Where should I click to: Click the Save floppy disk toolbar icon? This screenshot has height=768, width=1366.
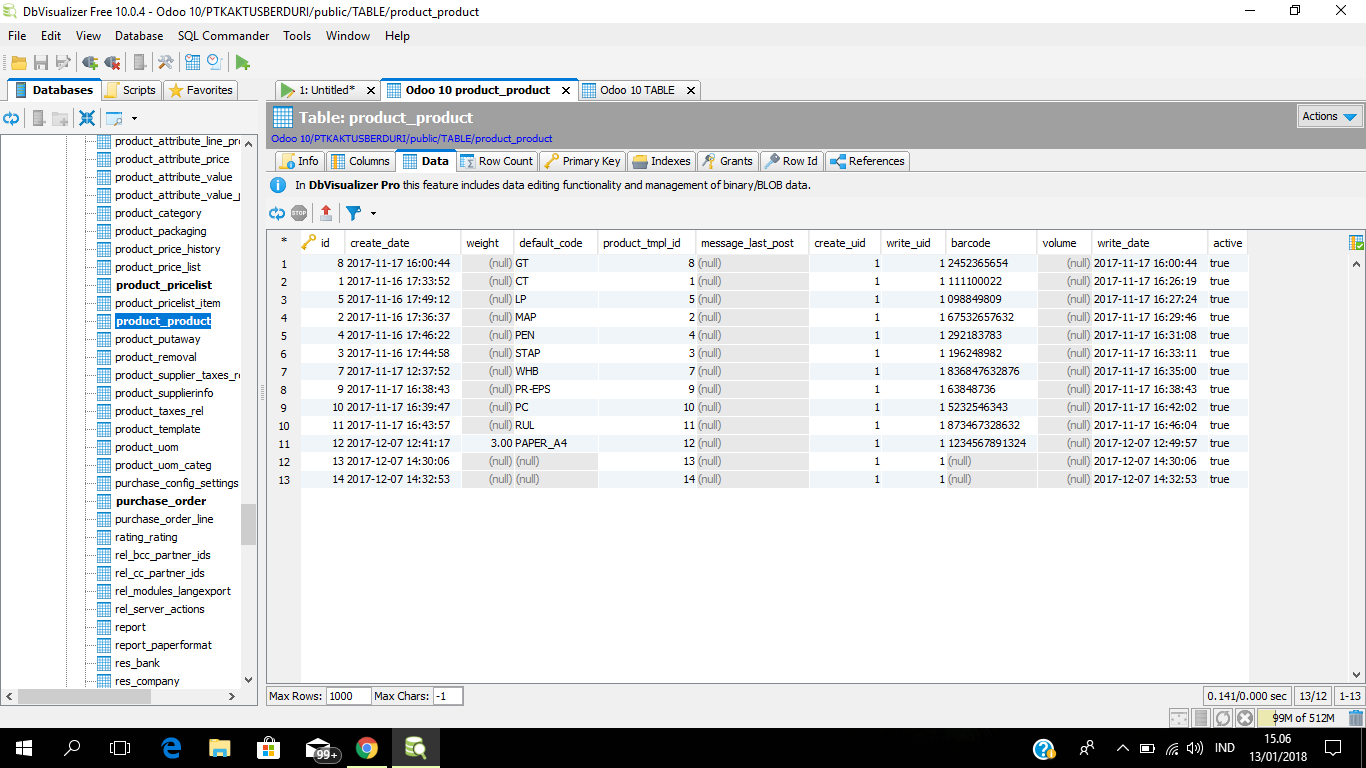pyautogui.click(x=41, y=62)
